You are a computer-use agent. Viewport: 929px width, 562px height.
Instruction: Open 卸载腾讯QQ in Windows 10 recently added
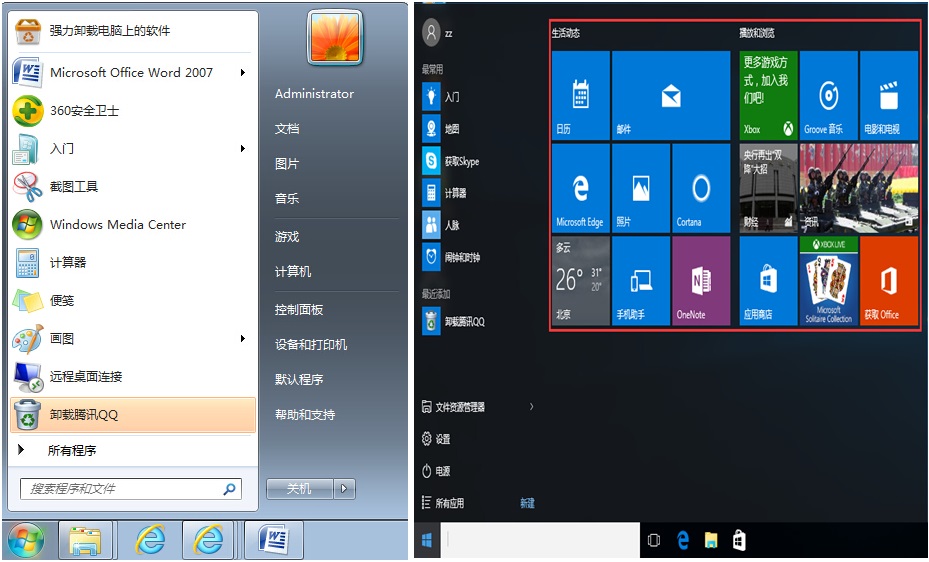point(454,322)
